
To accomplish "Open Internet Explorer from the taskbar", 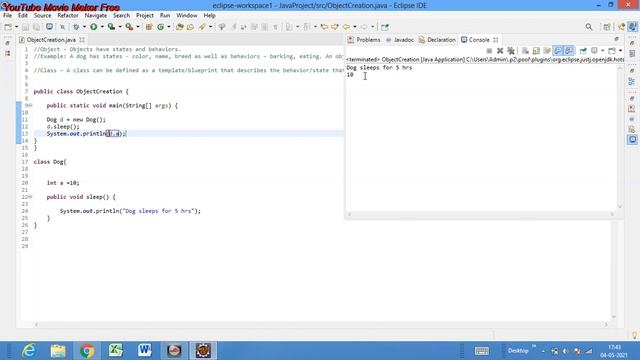I will click(29, 351).
